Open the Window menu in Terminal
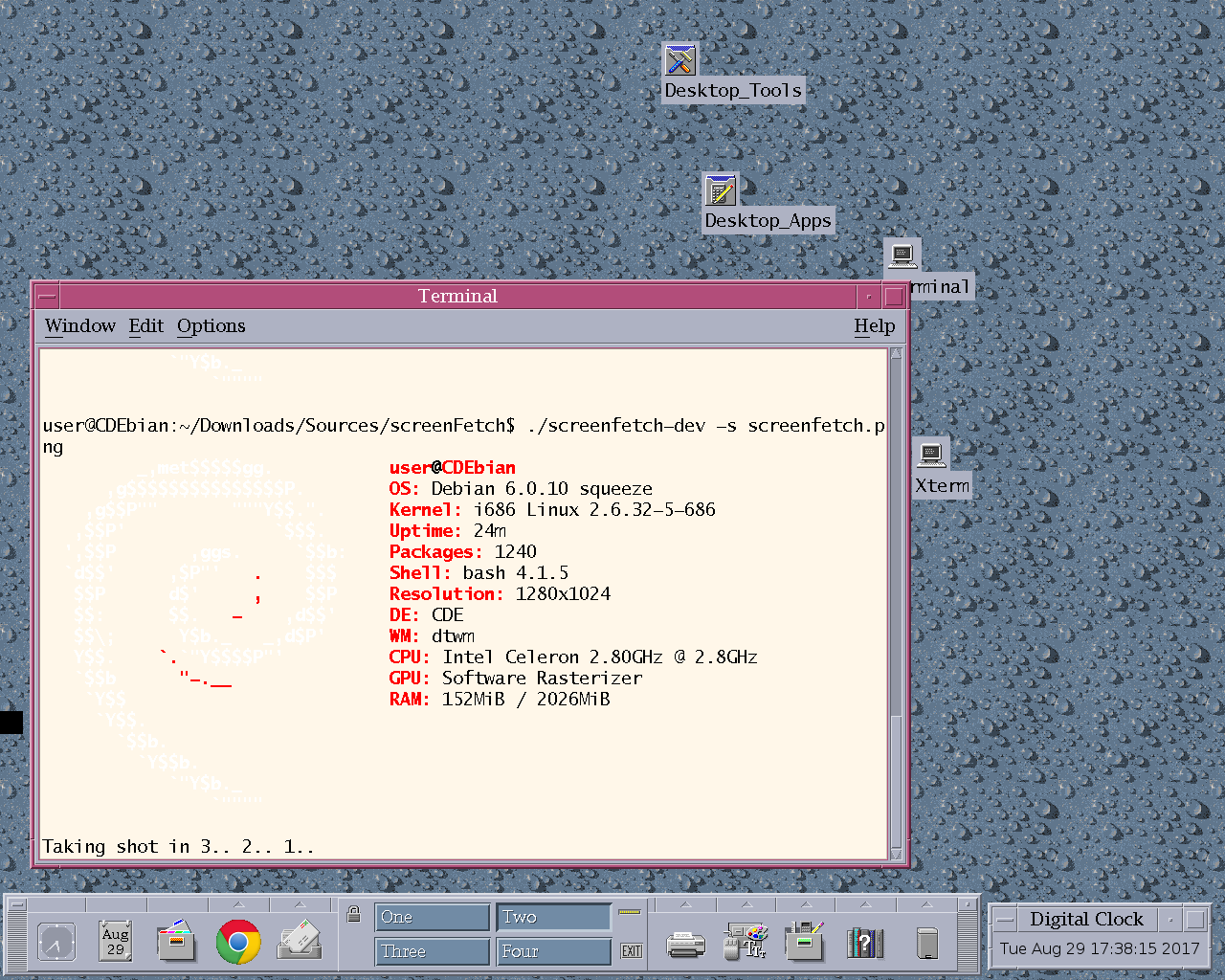1225x980 pixels. 80,326
